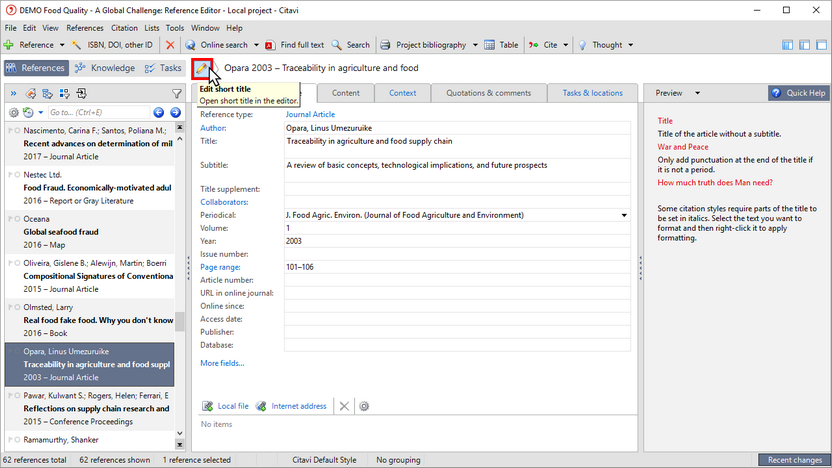Go to next reference with forward arrow
The height and width of the screenshot is (468, 832).
pos(176,112)
